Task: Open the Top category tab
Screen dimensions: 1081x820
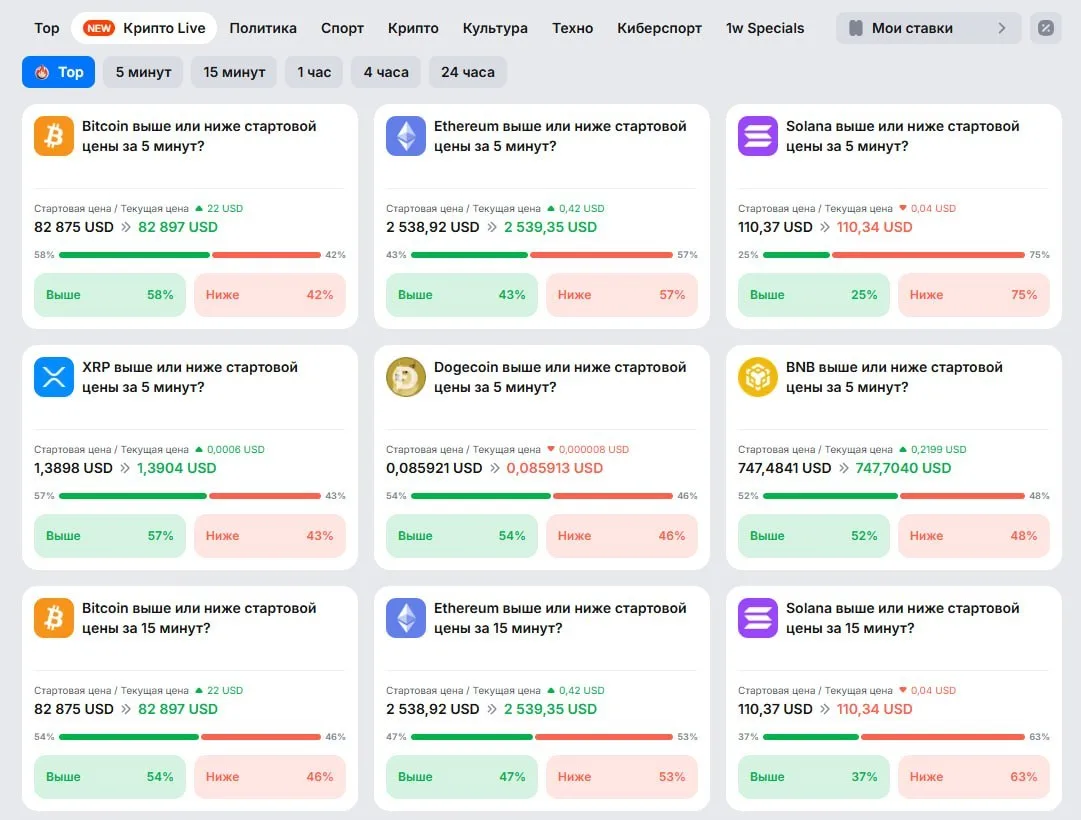Action: (47, 28)
